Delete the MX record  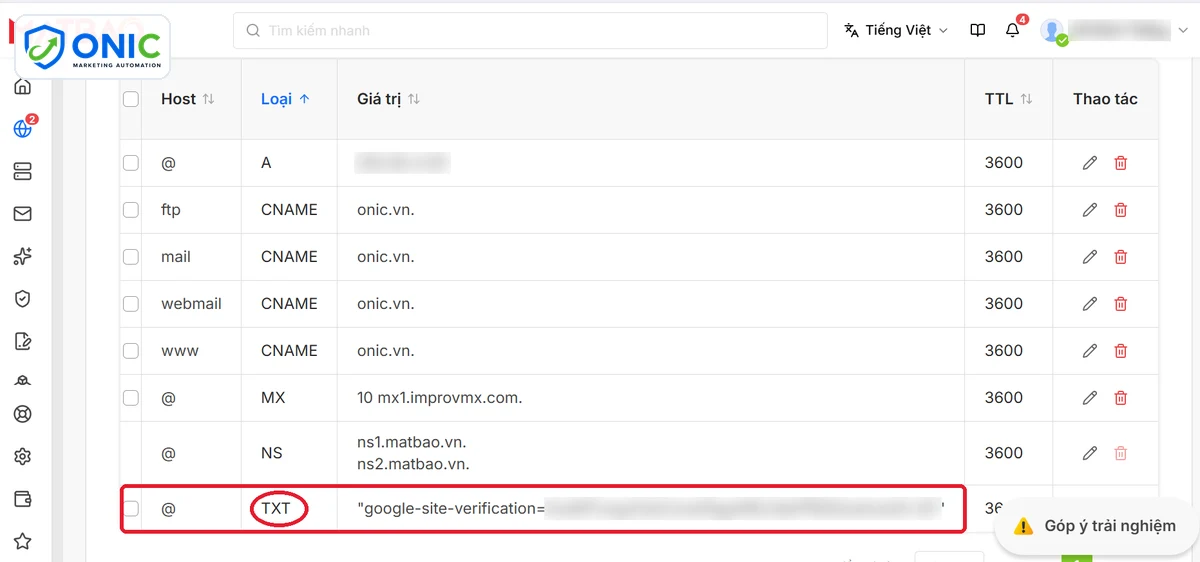tap(1121, 398)
